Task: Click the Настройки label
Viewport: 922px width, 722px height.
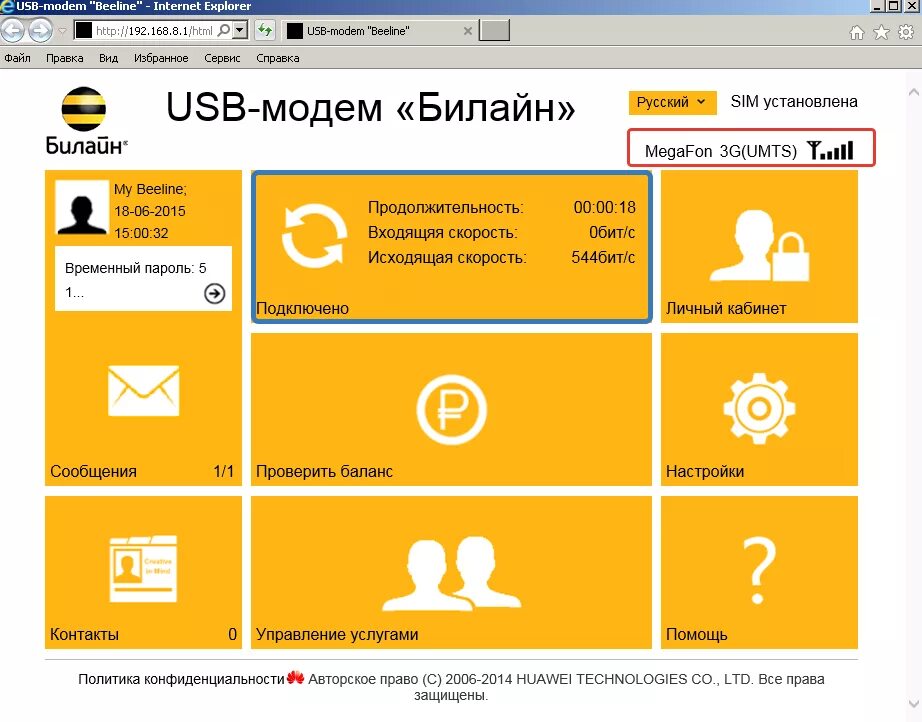Action: click(704, 471)
